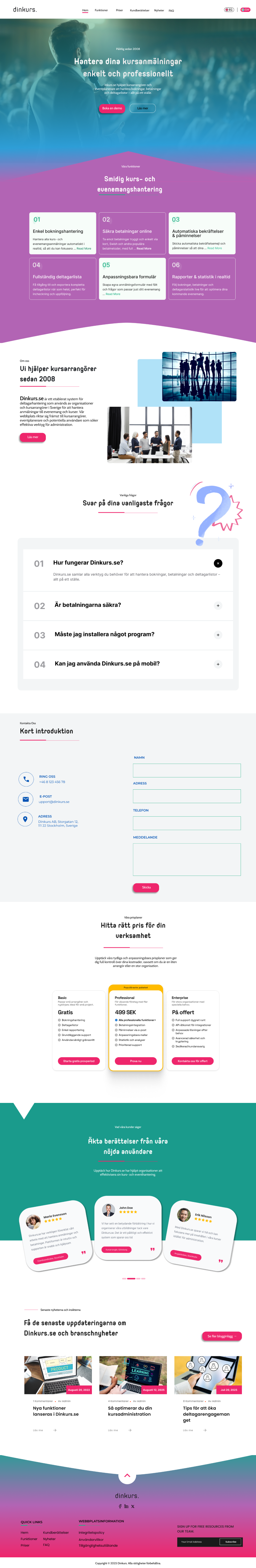Expand 'Kan jag använda Dinkurs.se på mobil?'

point(218,664)
